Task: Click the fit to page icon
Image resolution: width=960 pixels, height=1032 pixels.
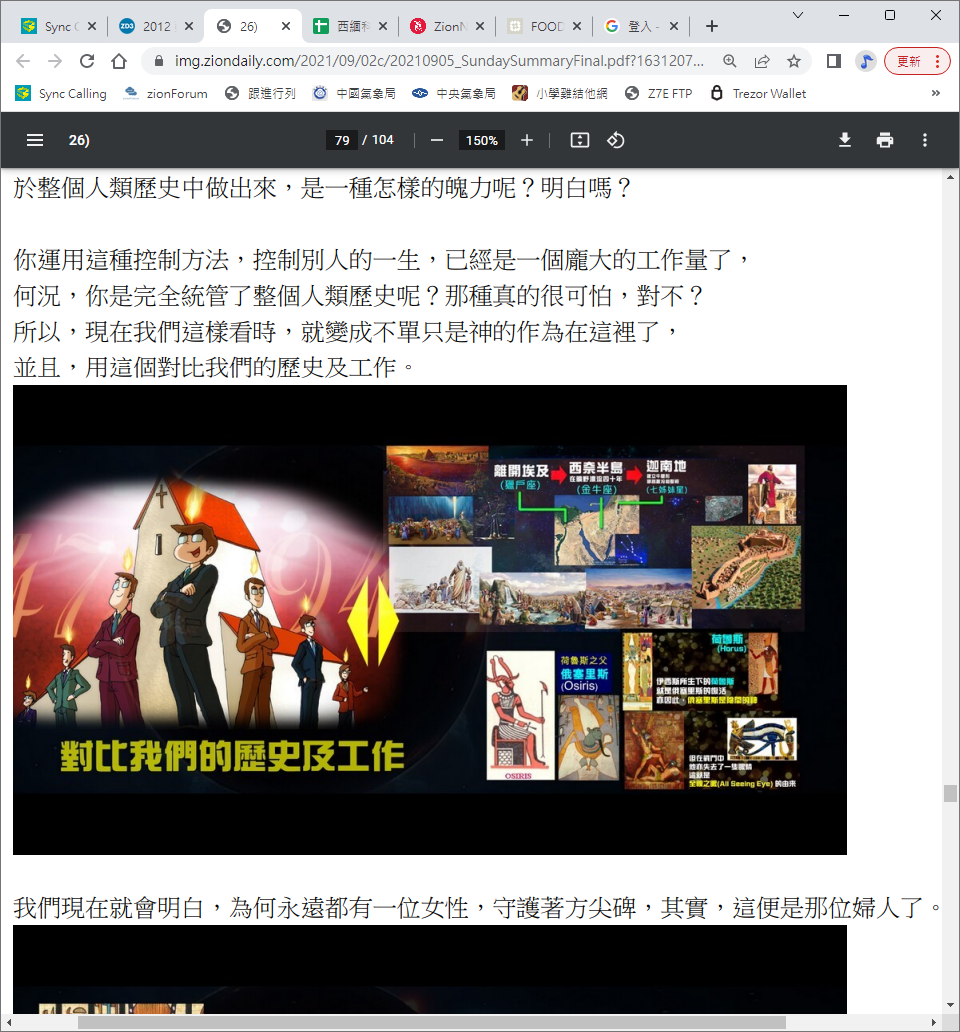Action: (x=580, y=140)
